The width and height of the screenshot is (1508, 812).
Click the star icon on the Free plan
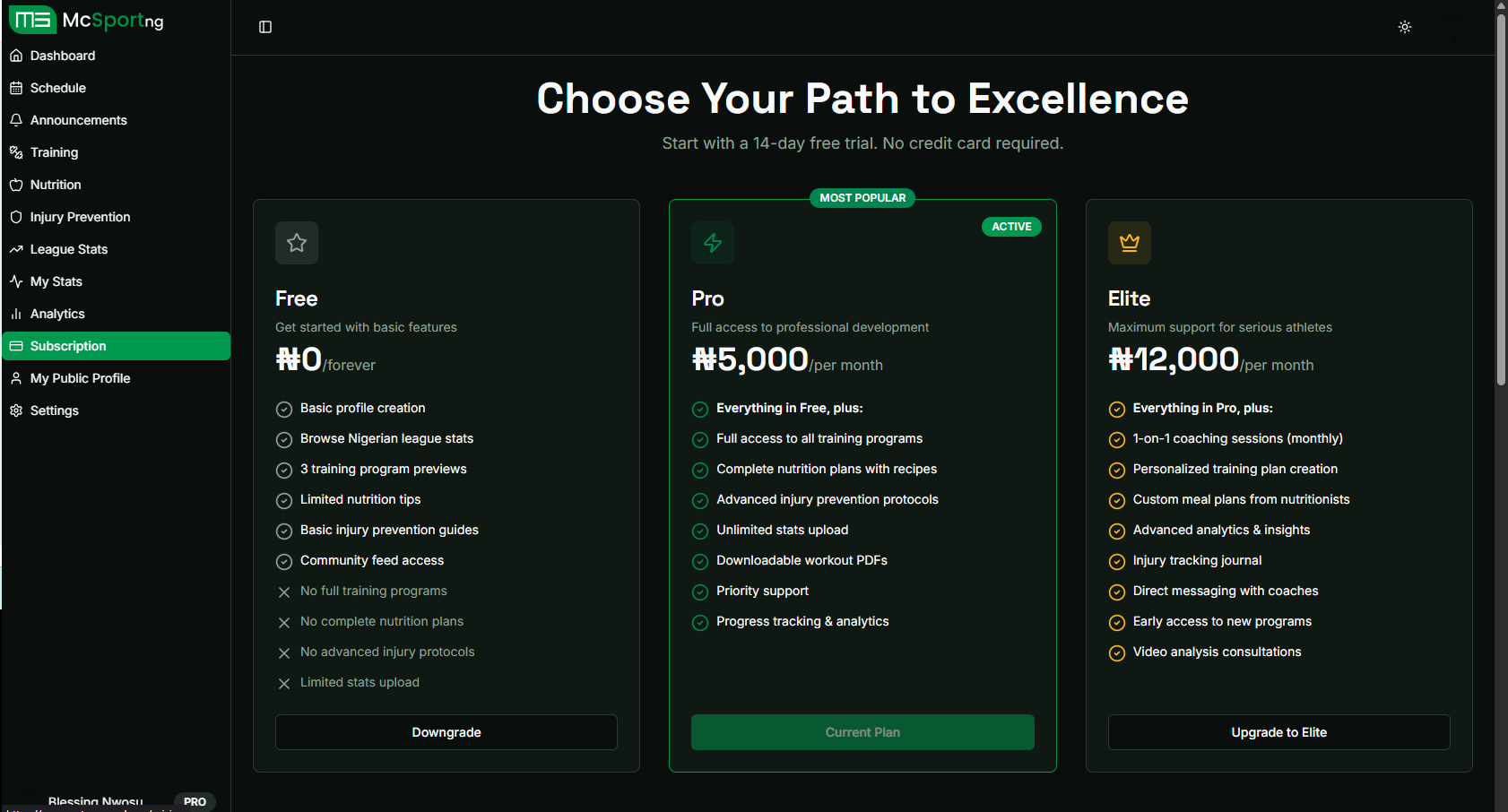(296, 243)
